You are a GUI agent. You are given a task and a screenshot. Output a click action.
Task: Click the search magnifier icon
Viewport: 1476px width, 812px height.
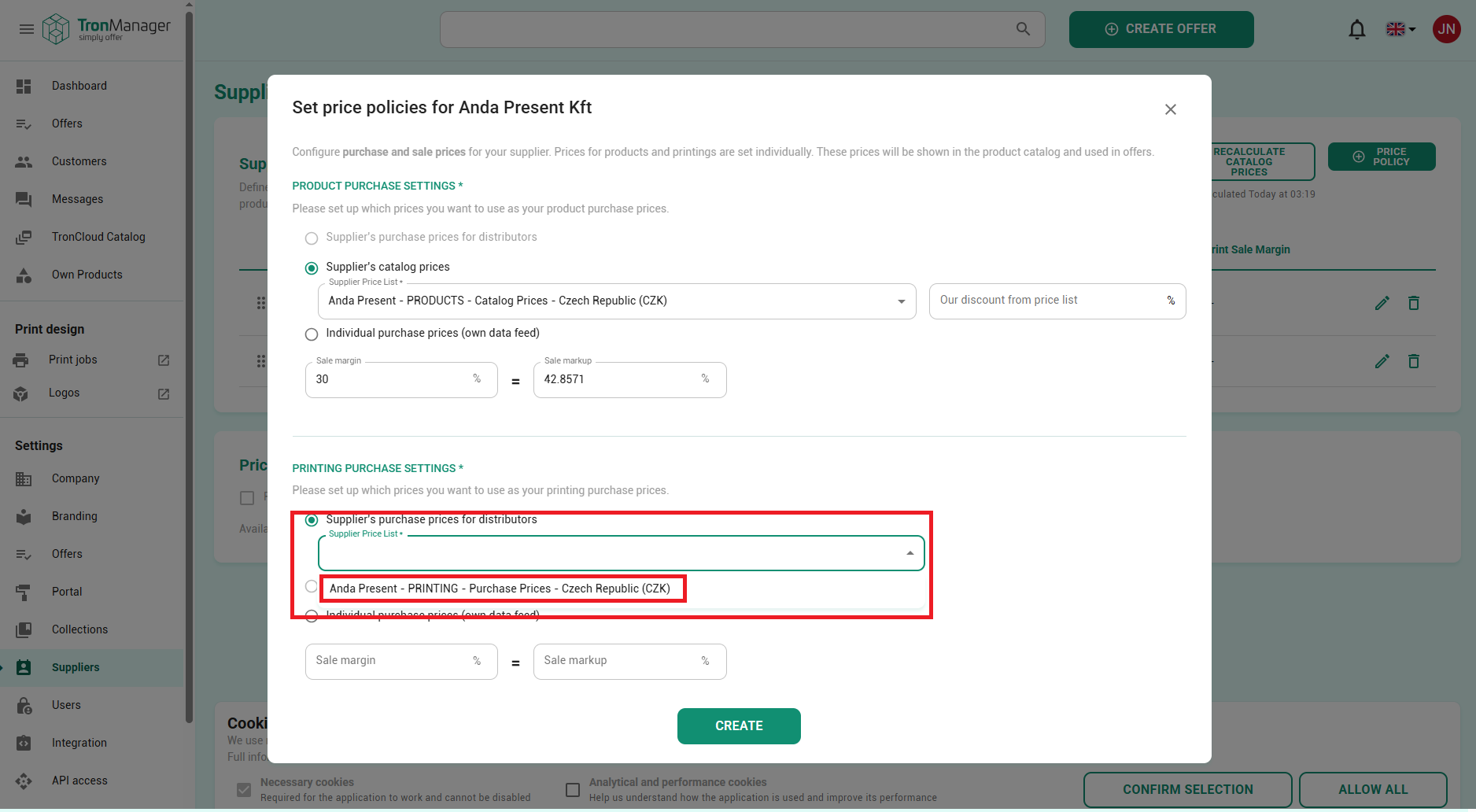click(x=1023, y=29)
